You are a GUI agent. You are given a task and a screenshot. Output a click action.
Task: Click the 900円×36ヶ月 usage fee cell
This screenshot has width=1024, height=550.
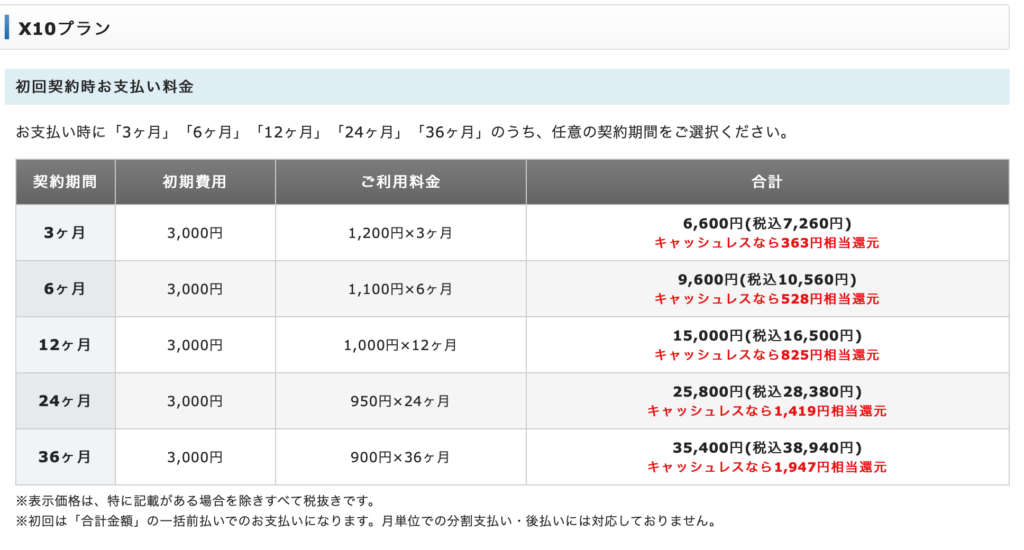point(400,458)
